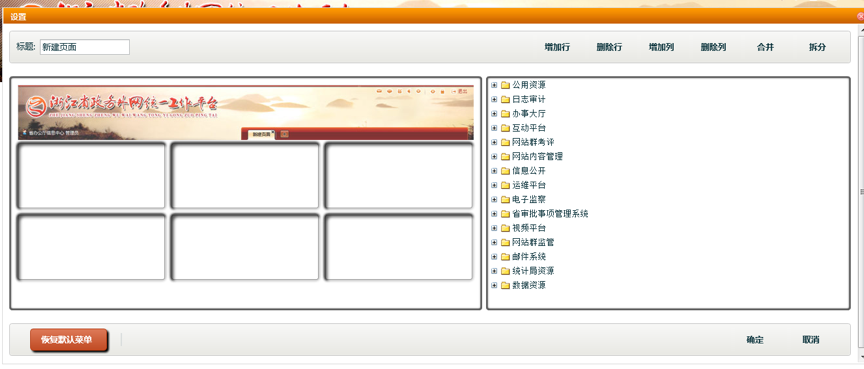Viewport: 864px width, 369px height.
Task: Click 增加行 to add a row
Action: (x=557, y=47)
